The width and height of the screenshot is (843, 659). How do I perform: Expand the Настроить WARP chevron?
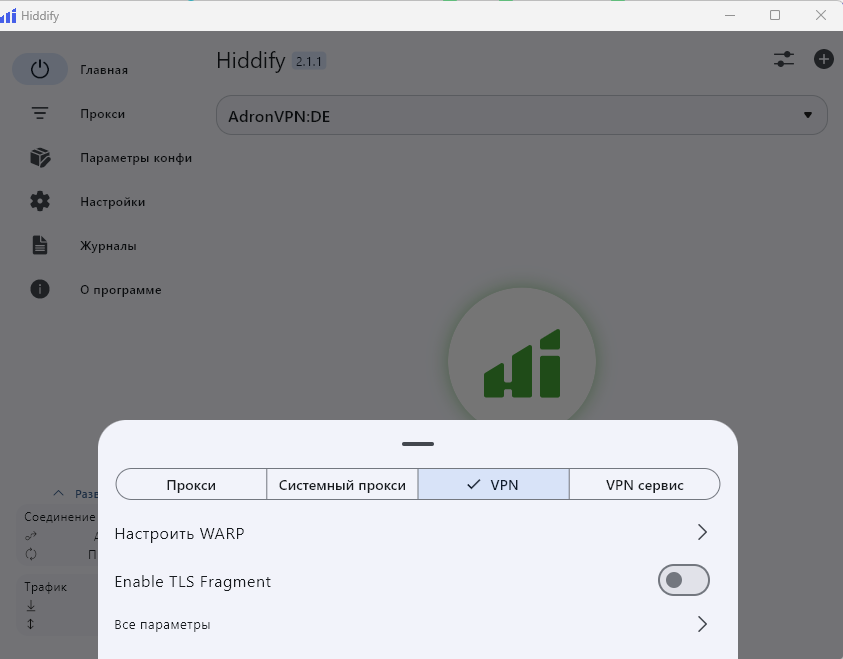click(702, 533)
